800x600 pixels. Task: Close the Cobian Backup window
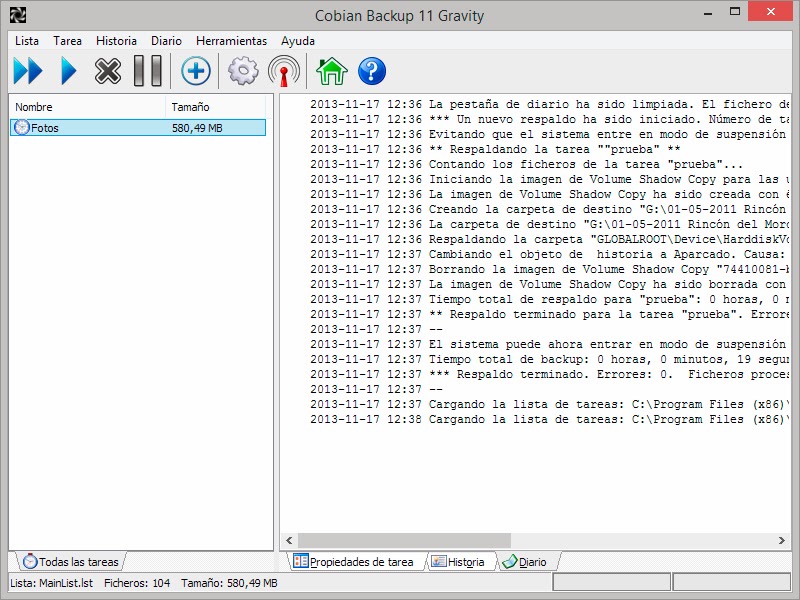(x=770, y=11)
